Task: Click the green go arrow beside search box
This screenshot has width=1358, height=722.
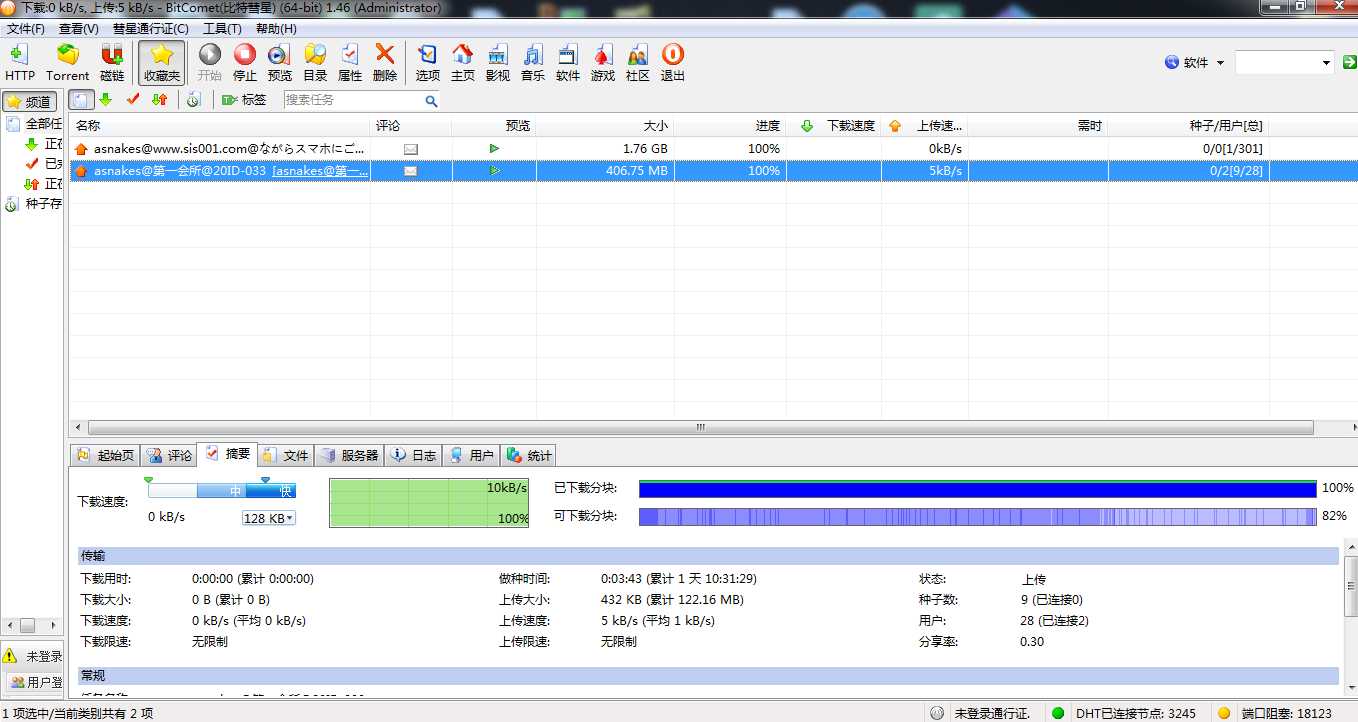Action: pos(1350,63)
